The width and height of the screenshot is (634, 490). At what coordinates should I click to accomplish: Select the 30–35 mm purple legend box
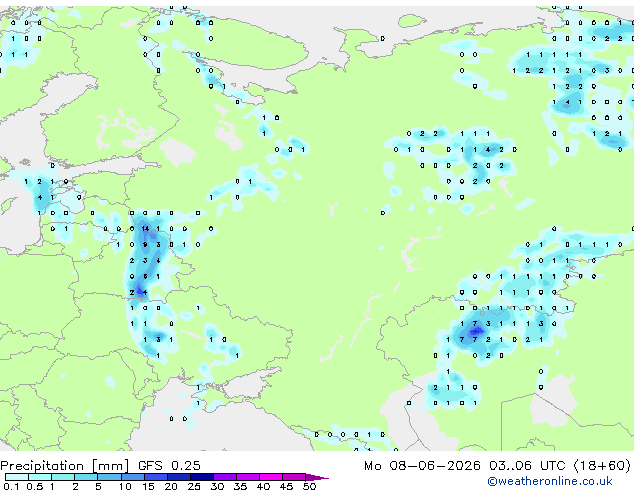[224, 477]
